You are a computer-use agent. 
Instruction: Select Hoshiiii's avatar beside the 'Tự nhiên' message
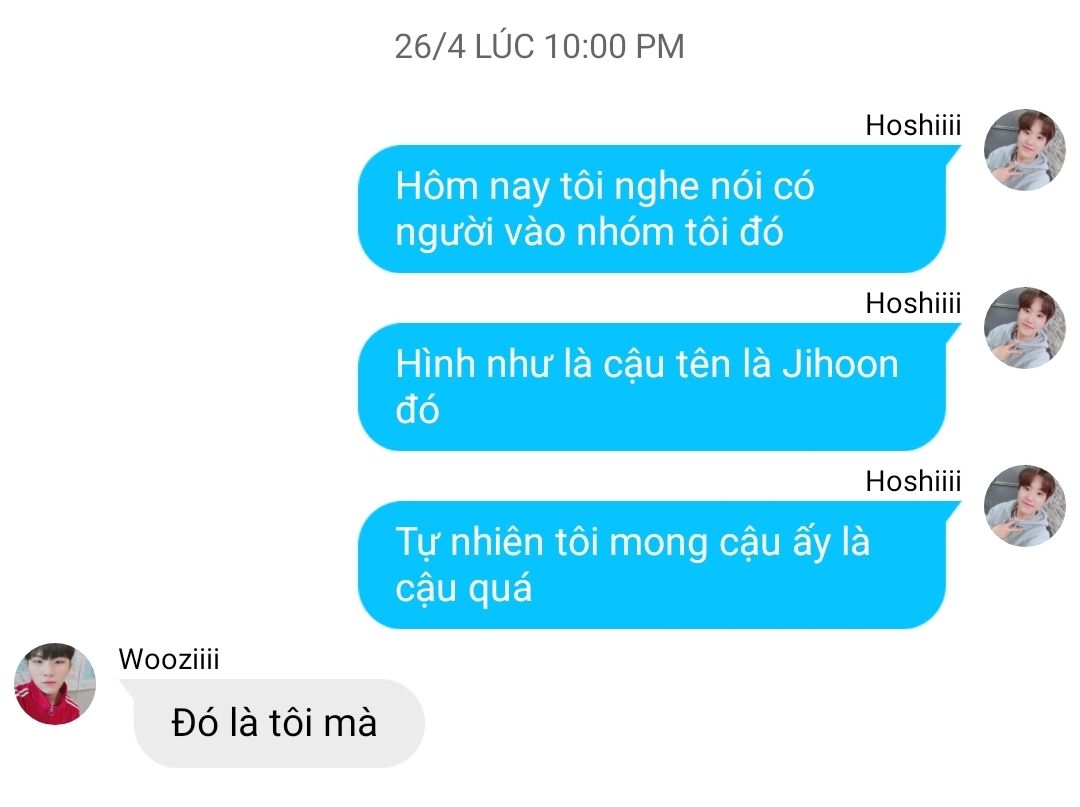coord(1024,506)
